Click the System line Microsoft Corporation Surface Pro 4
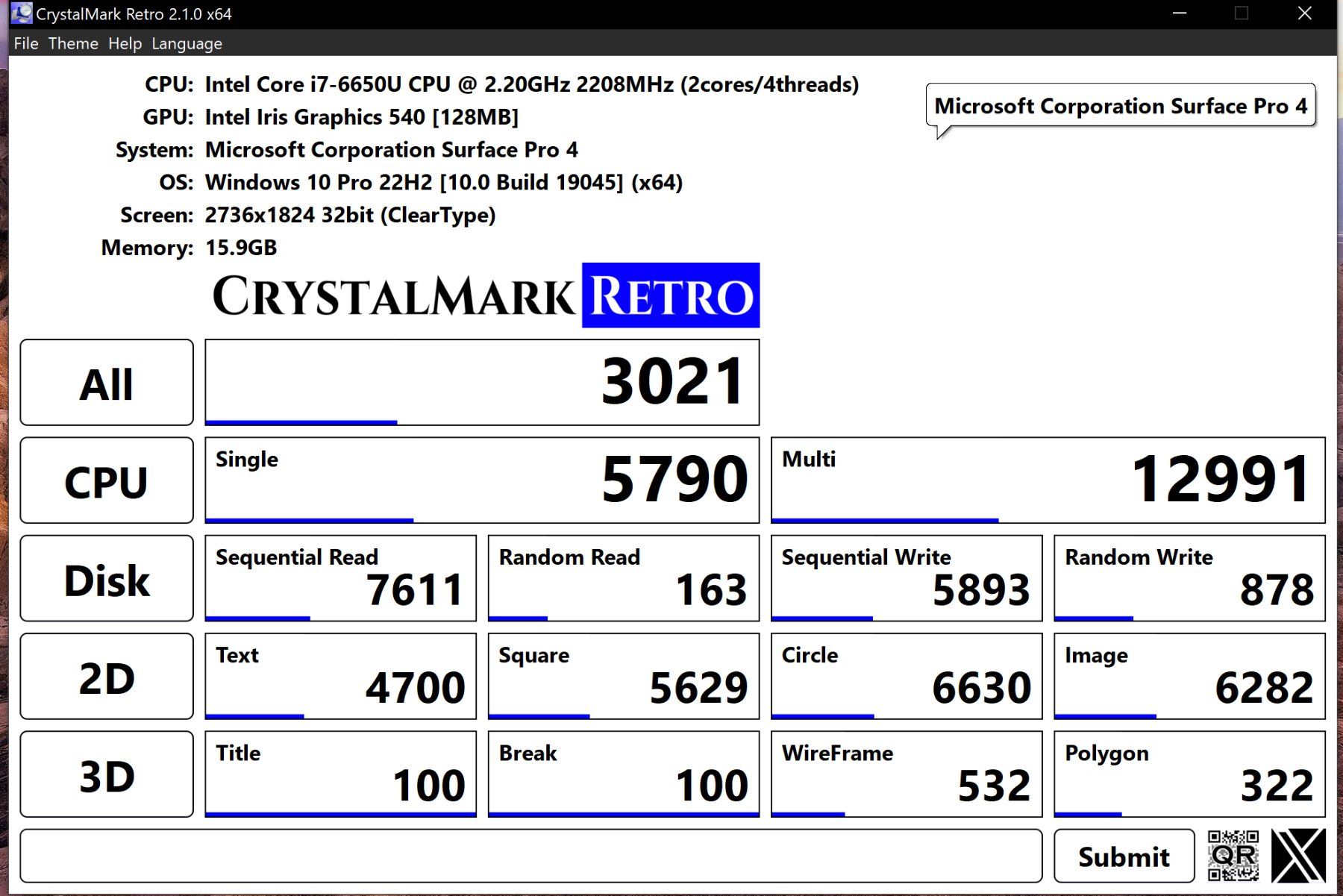 point(392,150)
